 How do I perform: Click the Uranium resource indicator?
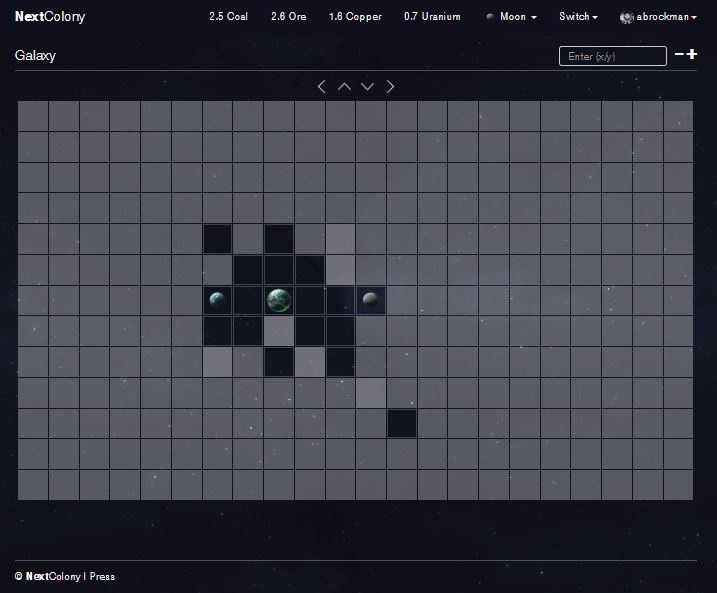click(432, 16)
